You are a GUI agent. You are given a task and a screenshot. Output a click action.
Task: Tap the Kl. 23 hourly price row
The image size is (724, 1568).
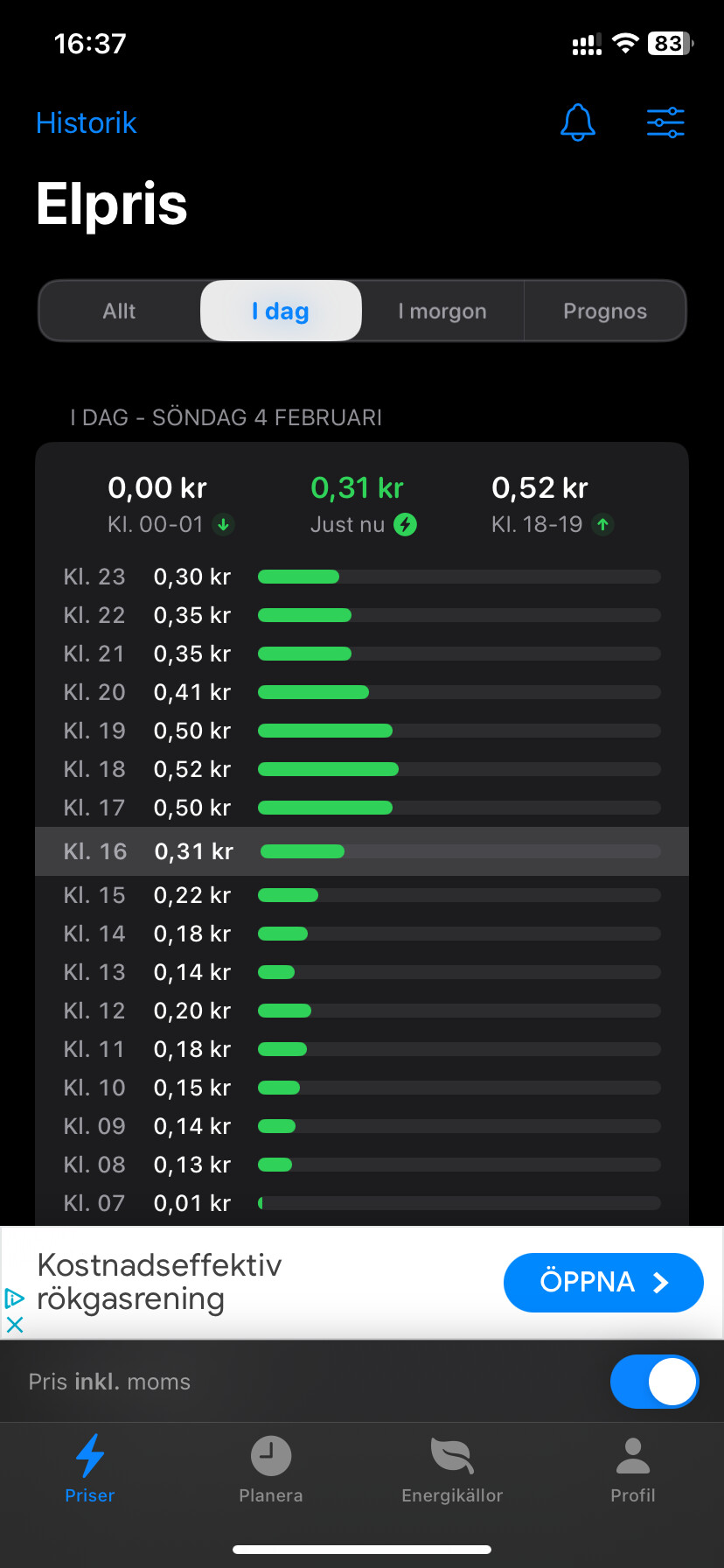pyautogui.click(x=362, y=577)
